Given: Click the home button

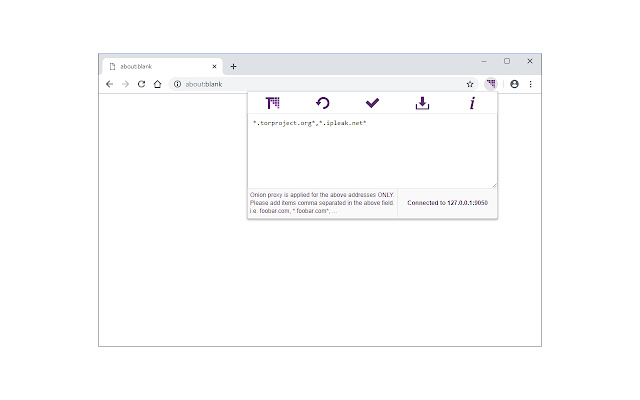Looking at the screenshot, I should (158, 84).
